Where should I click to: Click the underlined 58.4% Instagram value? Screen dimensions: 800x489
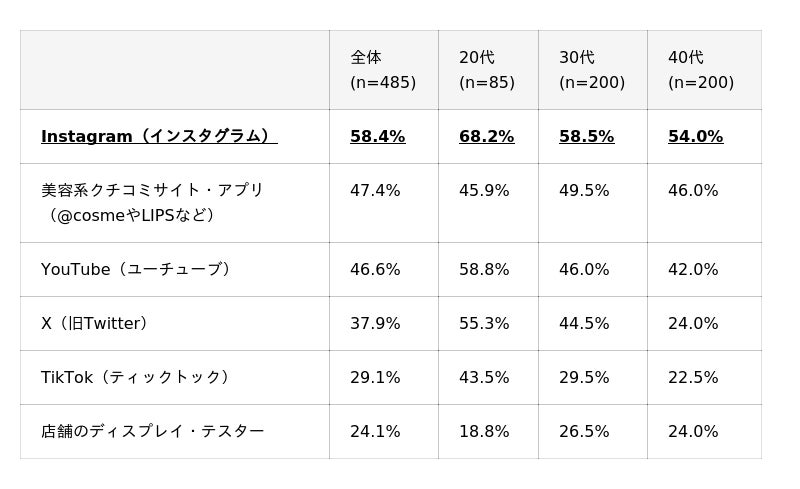coord(378,136)
